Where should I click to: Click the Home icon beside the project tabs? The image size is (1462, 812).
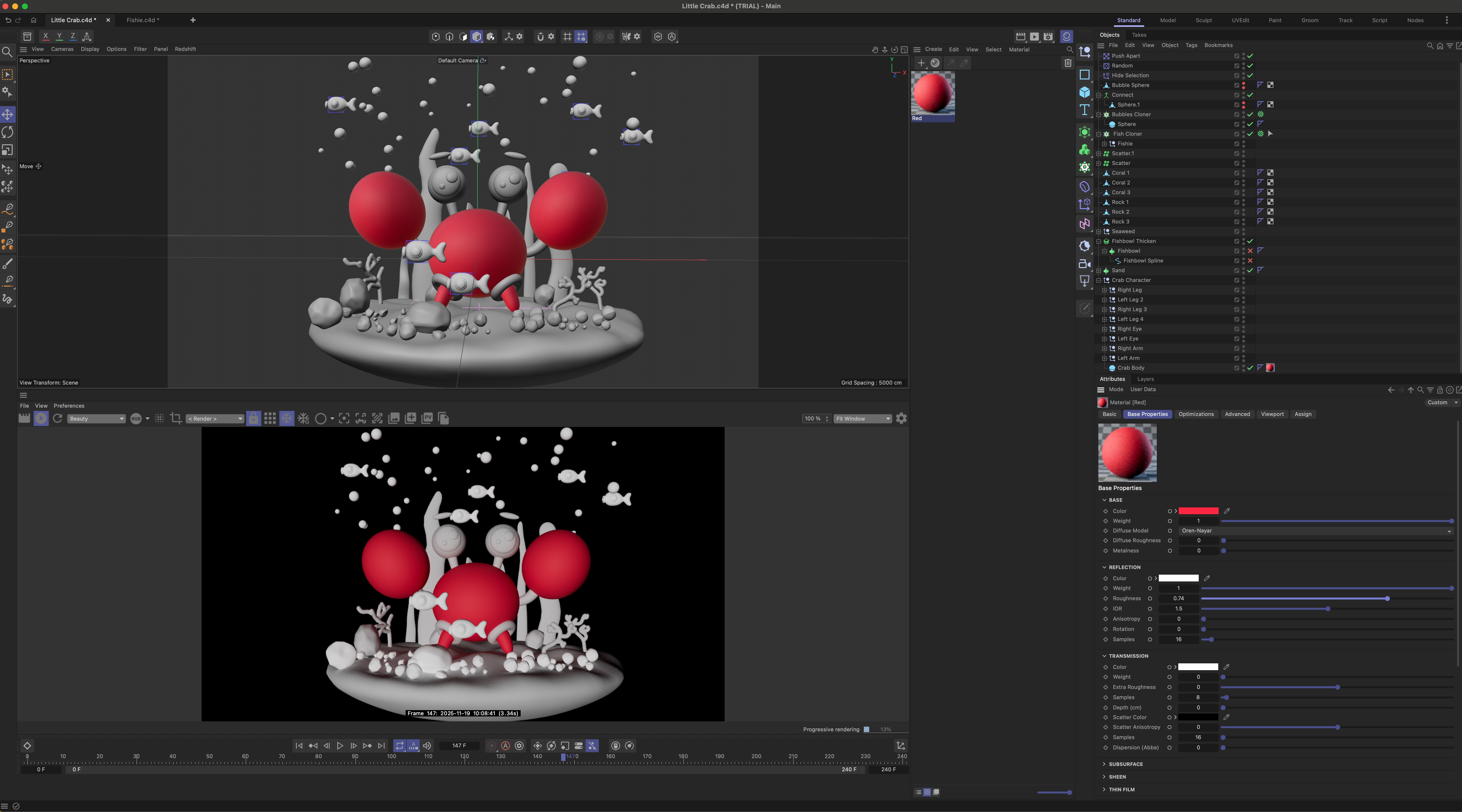(x=33, y=20)
